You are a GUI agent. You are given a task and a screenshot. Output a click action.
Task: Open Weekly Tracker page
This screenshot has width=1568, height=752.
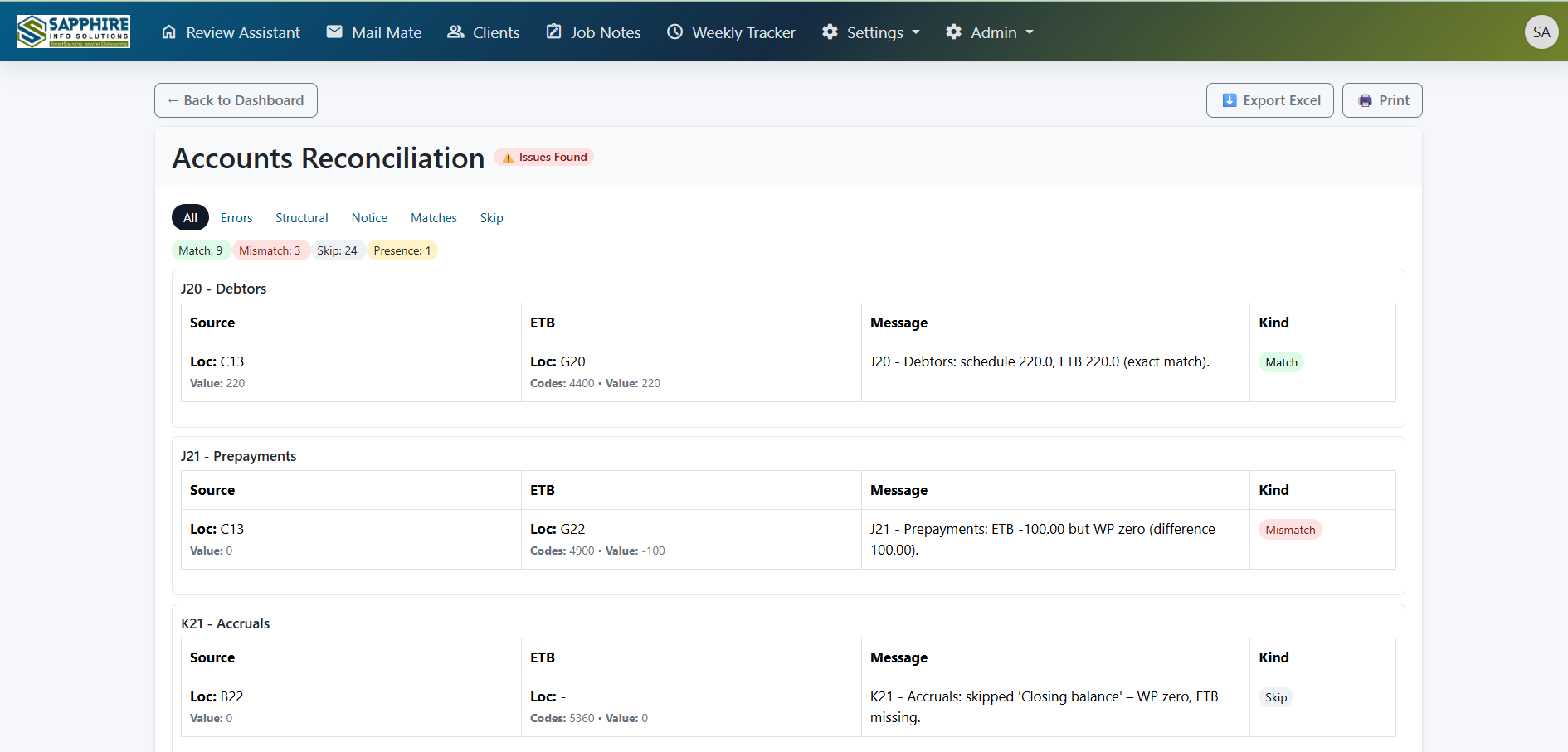tap(731, 32)
